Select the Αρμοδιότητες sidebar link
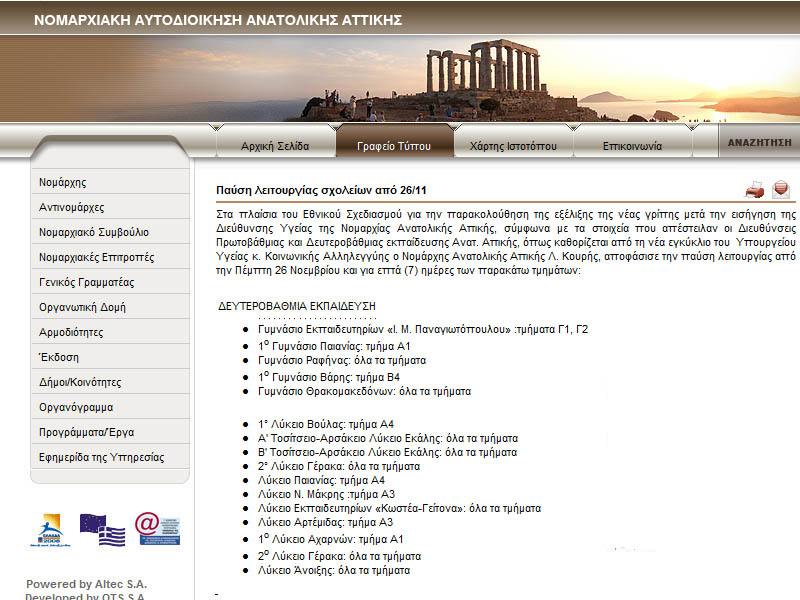Screen dimensions: 800x600 tap(110, 332)
